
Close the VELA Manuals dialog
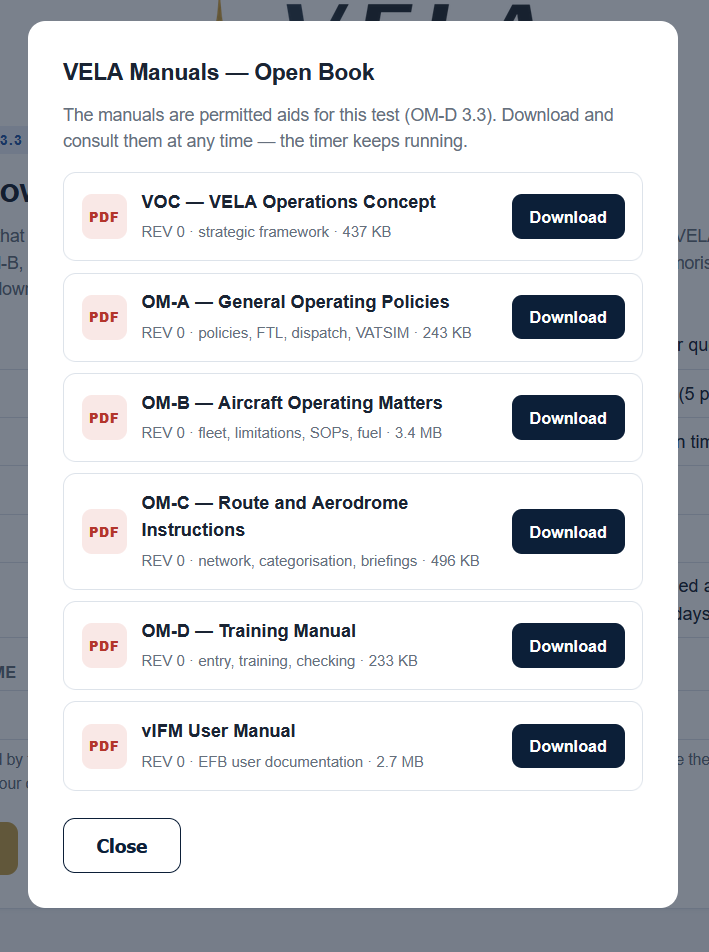122,846
